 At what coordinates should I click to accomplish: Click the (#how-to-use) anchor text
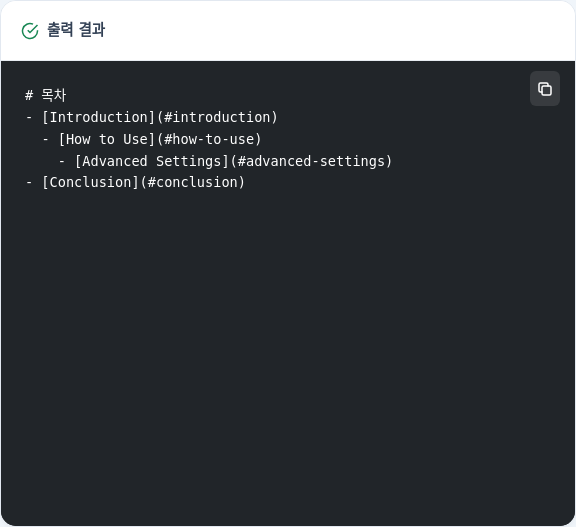(x=209, y=139)
